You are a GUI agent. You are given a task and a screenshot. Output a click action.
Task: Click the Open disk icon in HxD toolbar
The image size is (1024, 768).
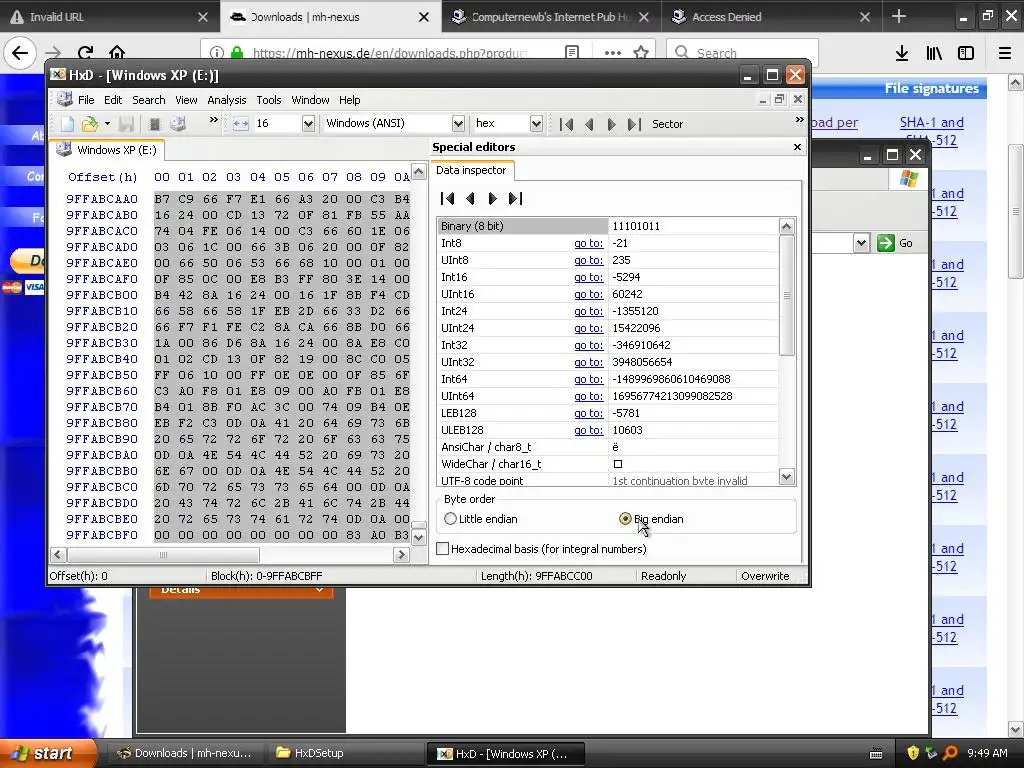(178, 123)
